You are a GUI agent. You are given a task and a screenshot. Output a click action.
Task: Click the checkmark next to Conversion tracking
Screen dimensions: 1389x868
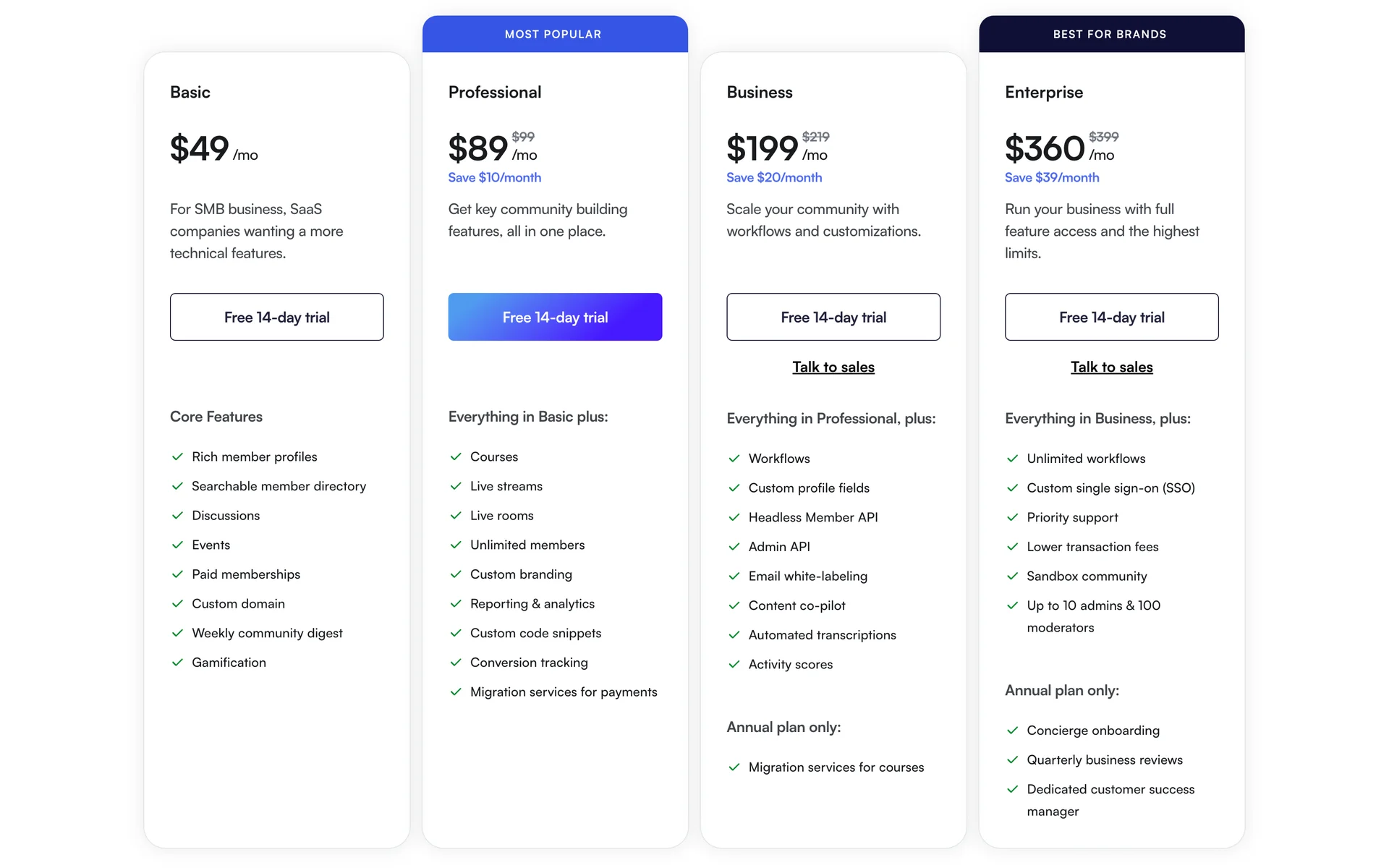[456, 663]
